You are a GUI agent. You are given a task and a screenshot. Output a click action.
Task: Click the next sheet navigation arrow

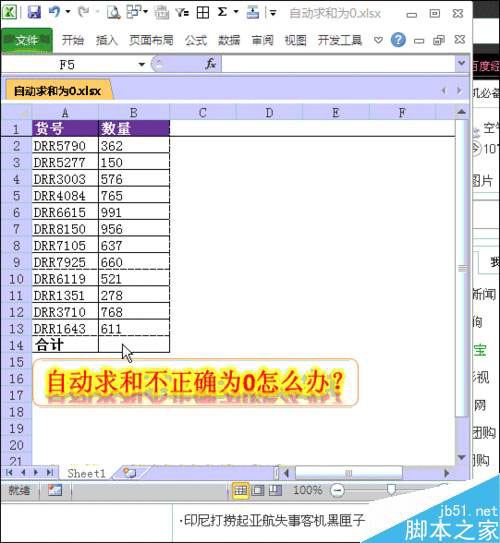[36, 472]
